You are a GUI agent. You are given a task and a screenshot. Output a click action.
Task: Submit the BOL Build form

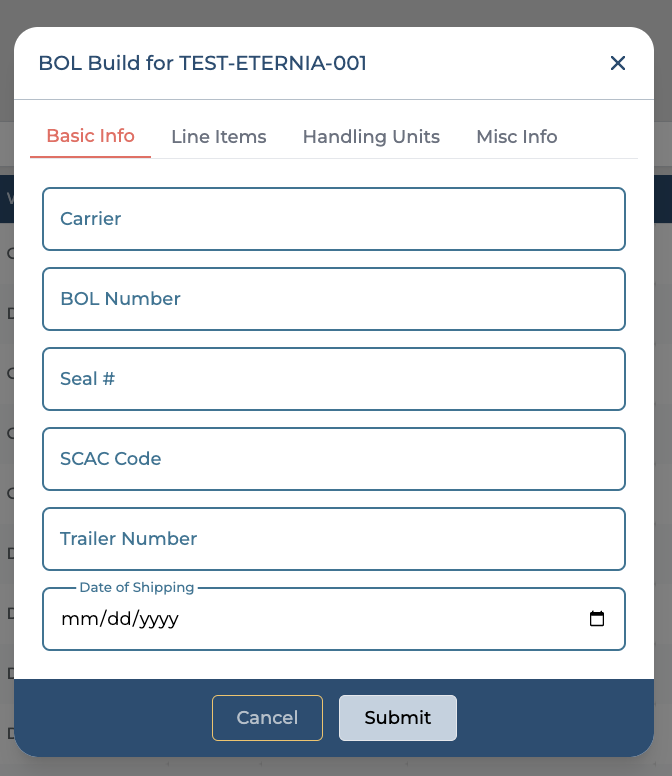click(x=397, y=718)
